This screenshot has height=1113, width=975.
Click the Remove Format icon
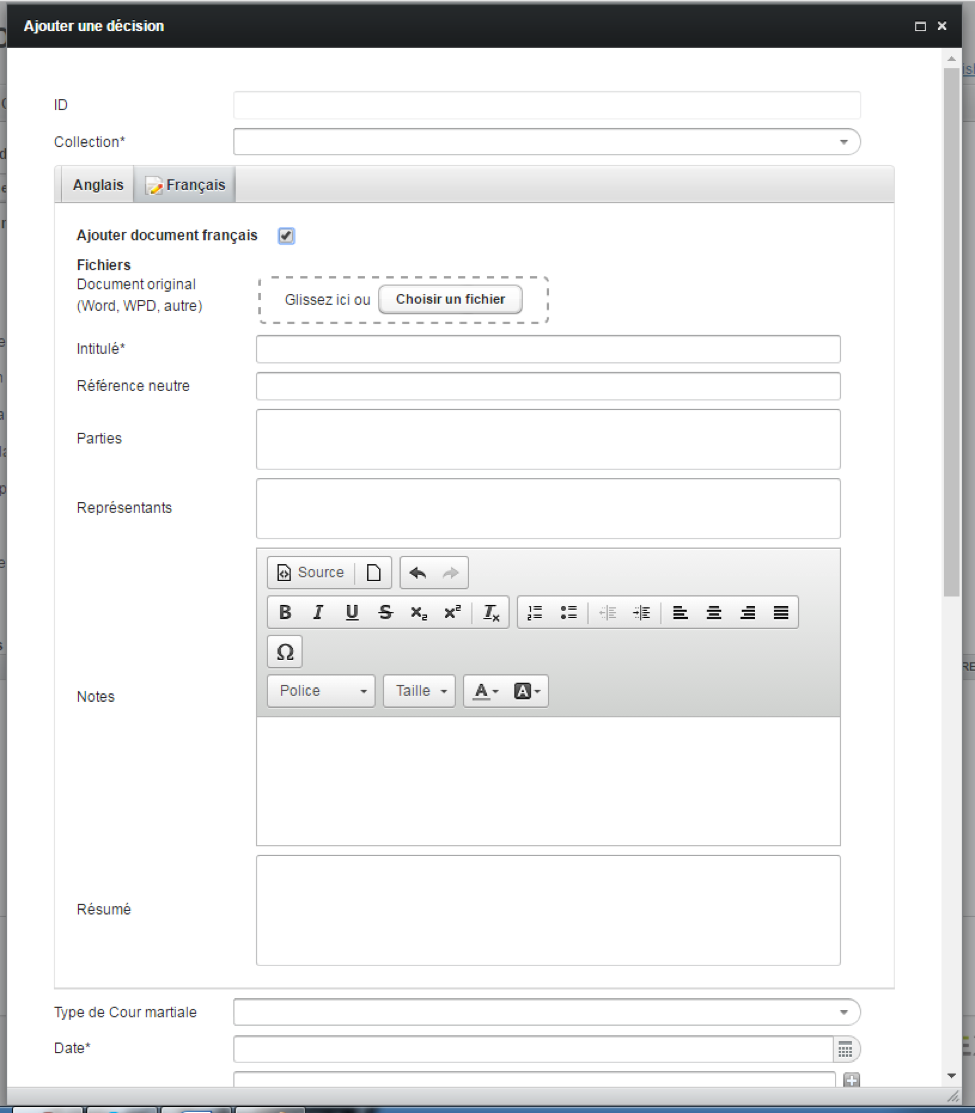point(491,613)
